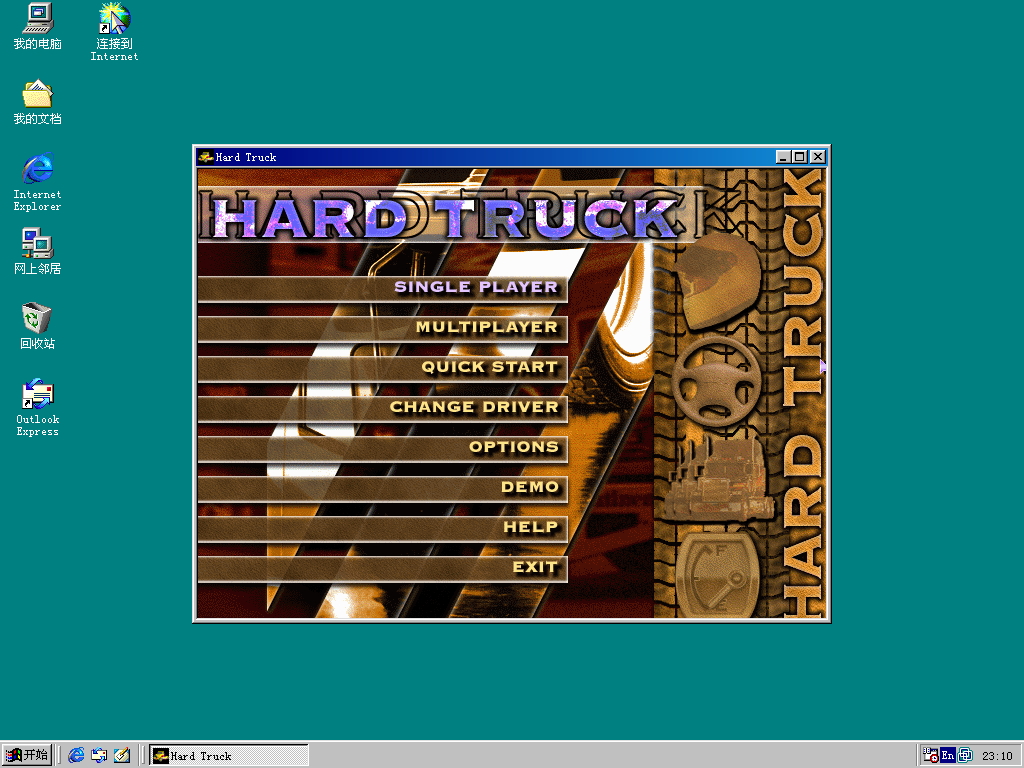Open the En language indicator in tray
The height and width of the screenshot is (768, 1024).
947,755
